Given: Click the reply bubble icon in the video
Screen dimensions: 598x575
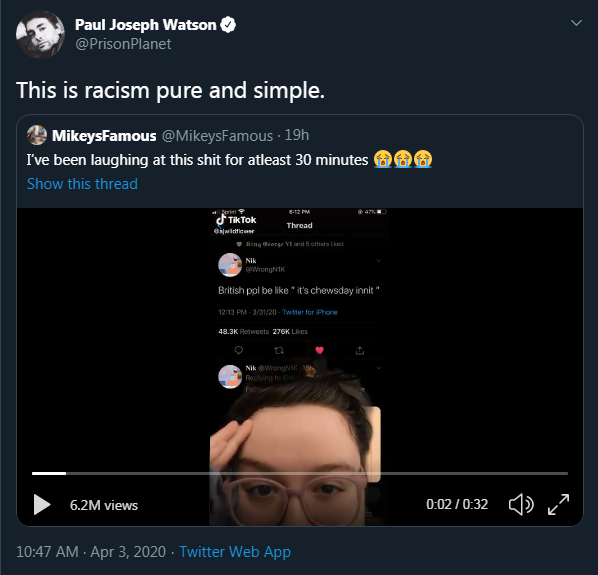Looking at the screenshot, I should (x=239, y=350).
